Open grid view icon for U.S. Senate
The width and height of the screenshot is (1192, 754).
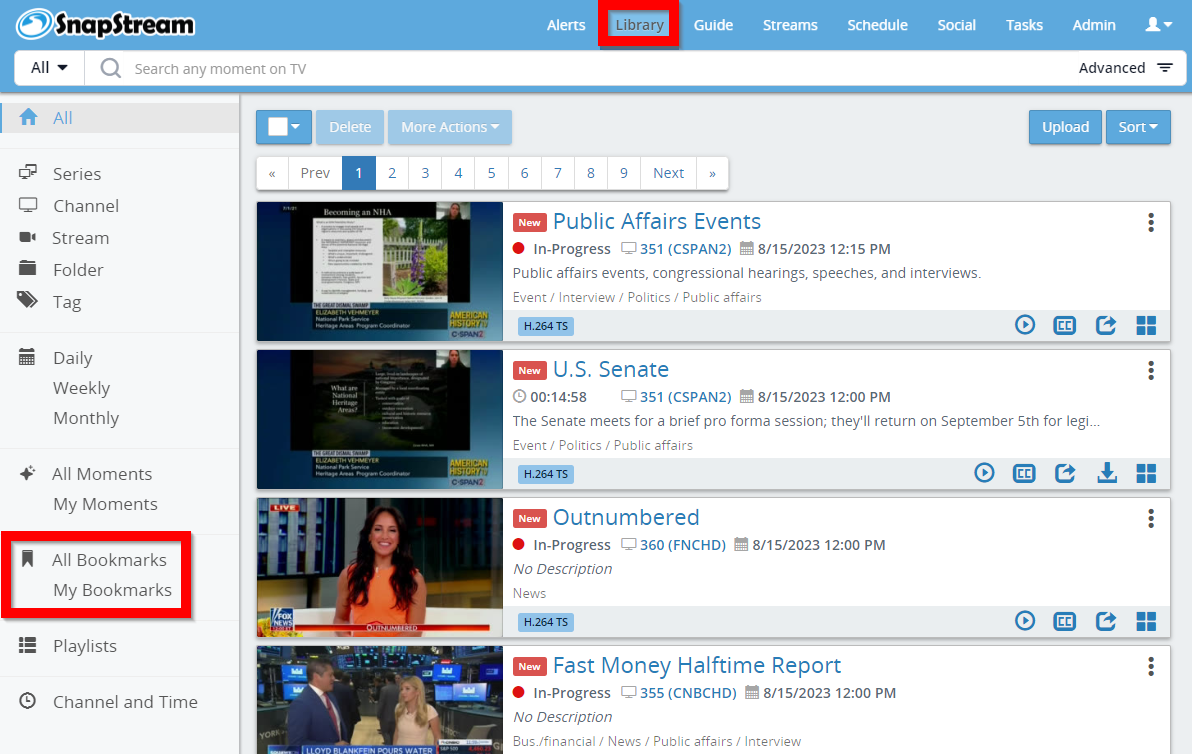(x=1146, y=473)
